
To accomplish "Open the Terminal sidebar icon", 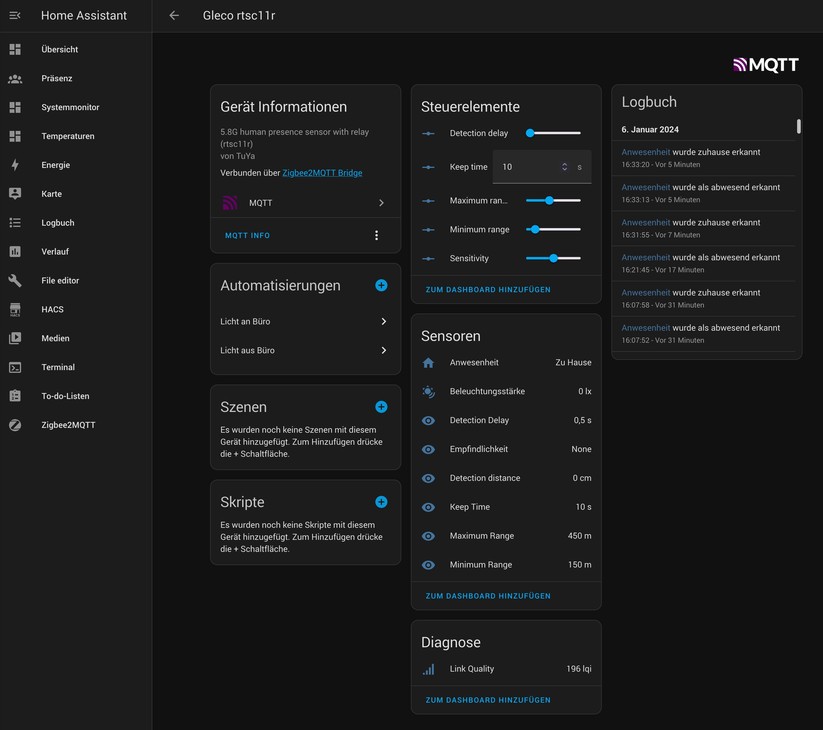I will [x=14, y=367].
